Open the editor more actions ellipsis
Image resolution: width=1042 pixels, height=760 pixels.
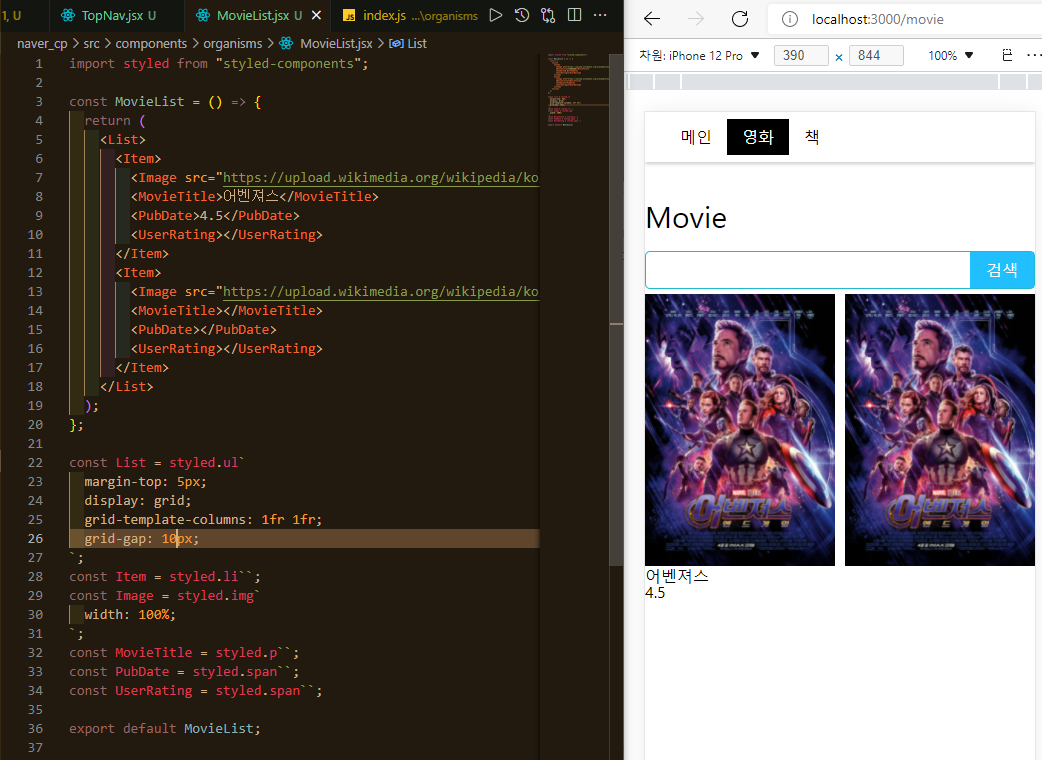(x=600, y=15)
